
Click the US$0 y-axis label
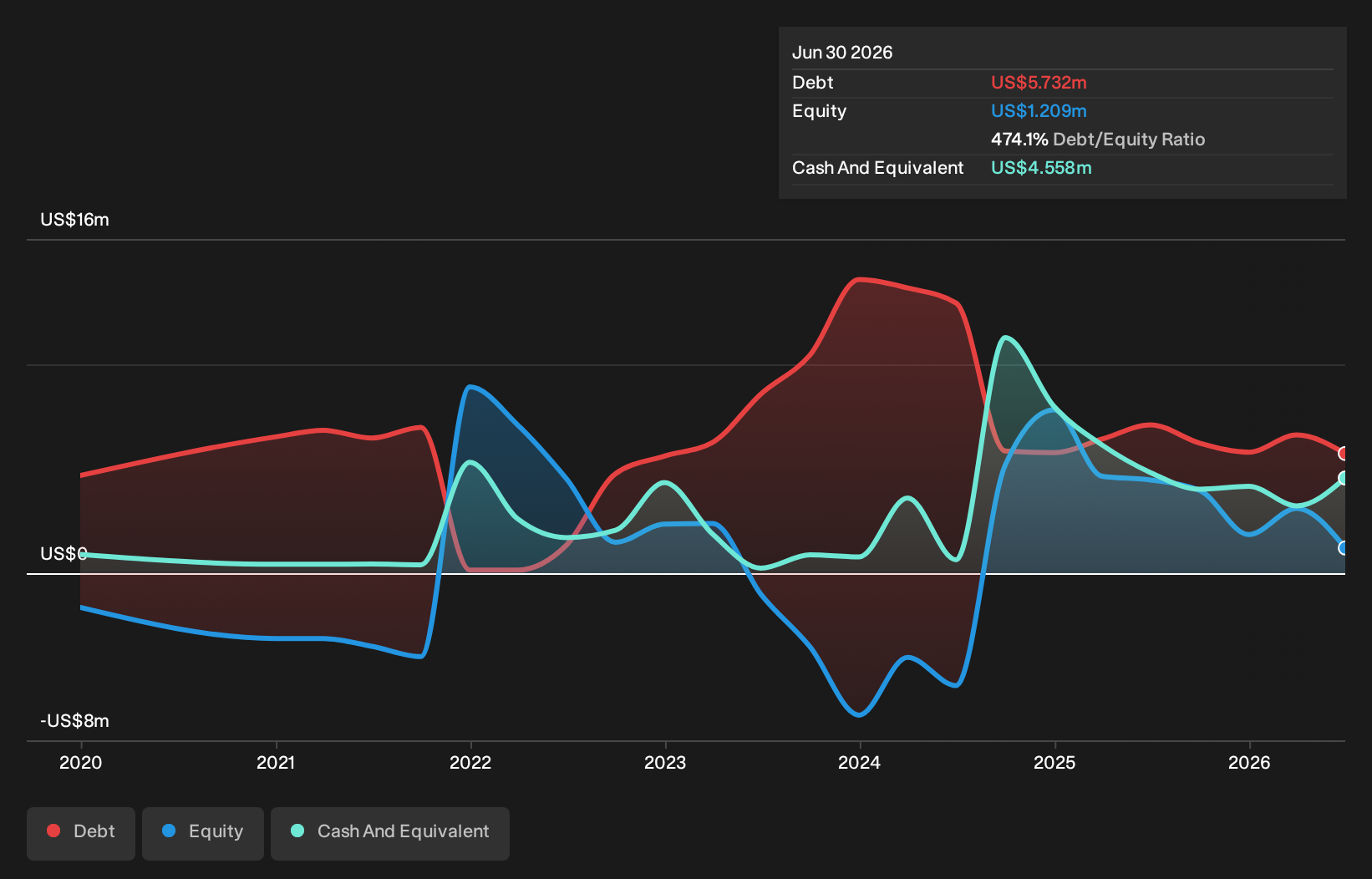click(x=64, y=554)
